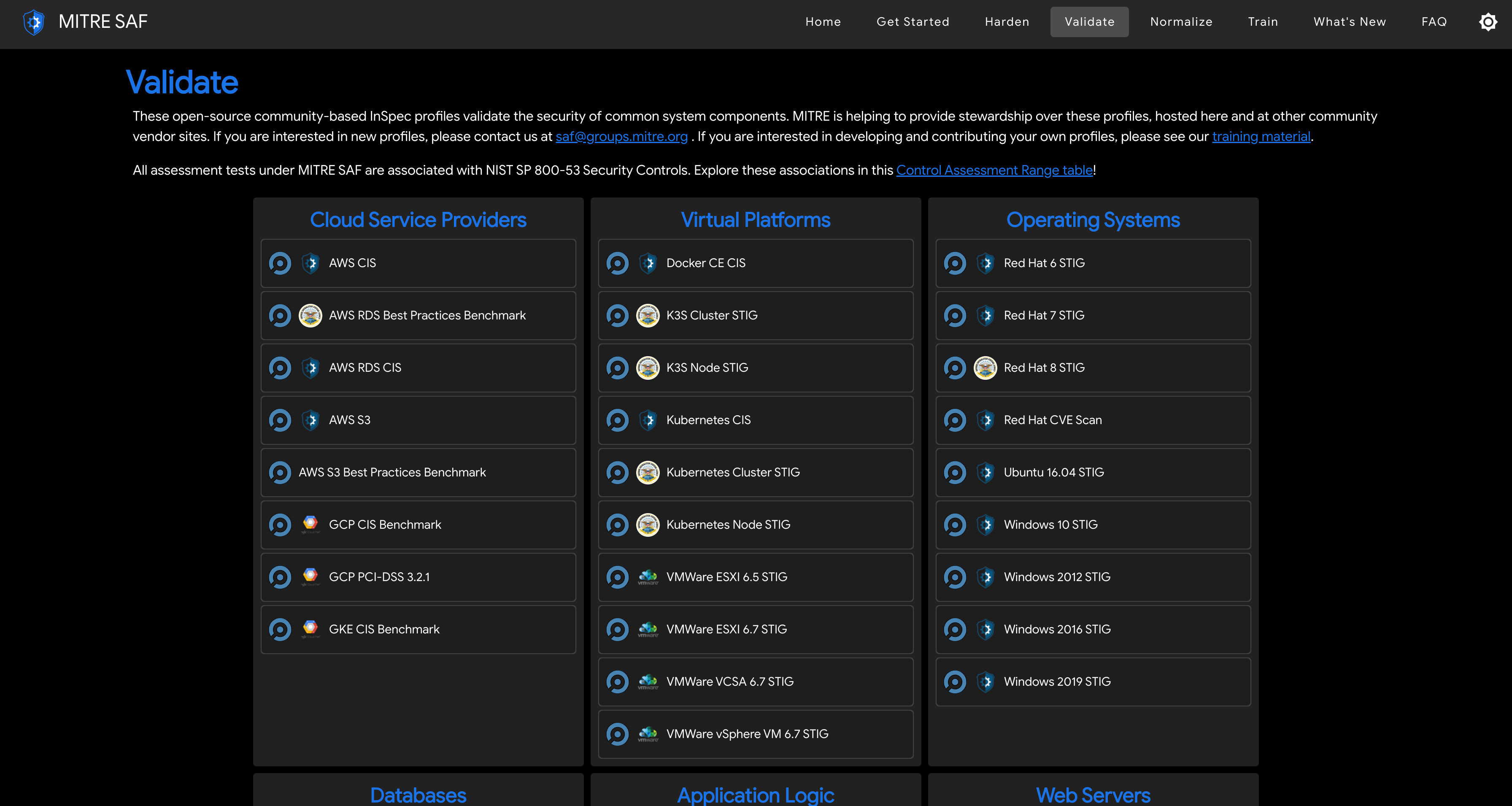Click Google Cloud icon beside GKE CIS Benchmark
This screenshot has height=806, width=1512.
tap(310, 629)
